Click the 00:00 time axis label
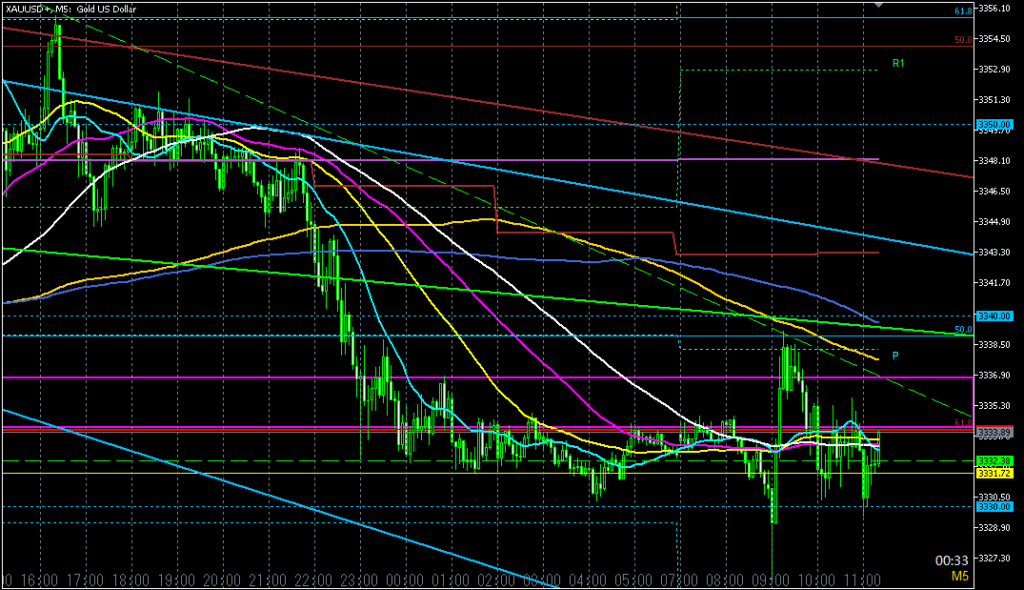This screenshot has height=590, width=1024. 405,581
